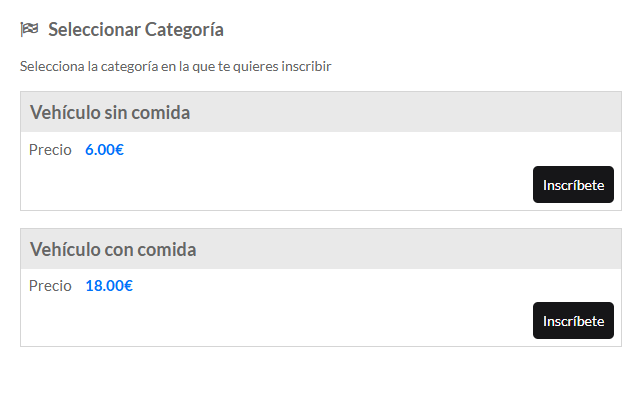Click the 18.00€ price value
This screenshot has height=414, width=641.
tap(109, 286)
